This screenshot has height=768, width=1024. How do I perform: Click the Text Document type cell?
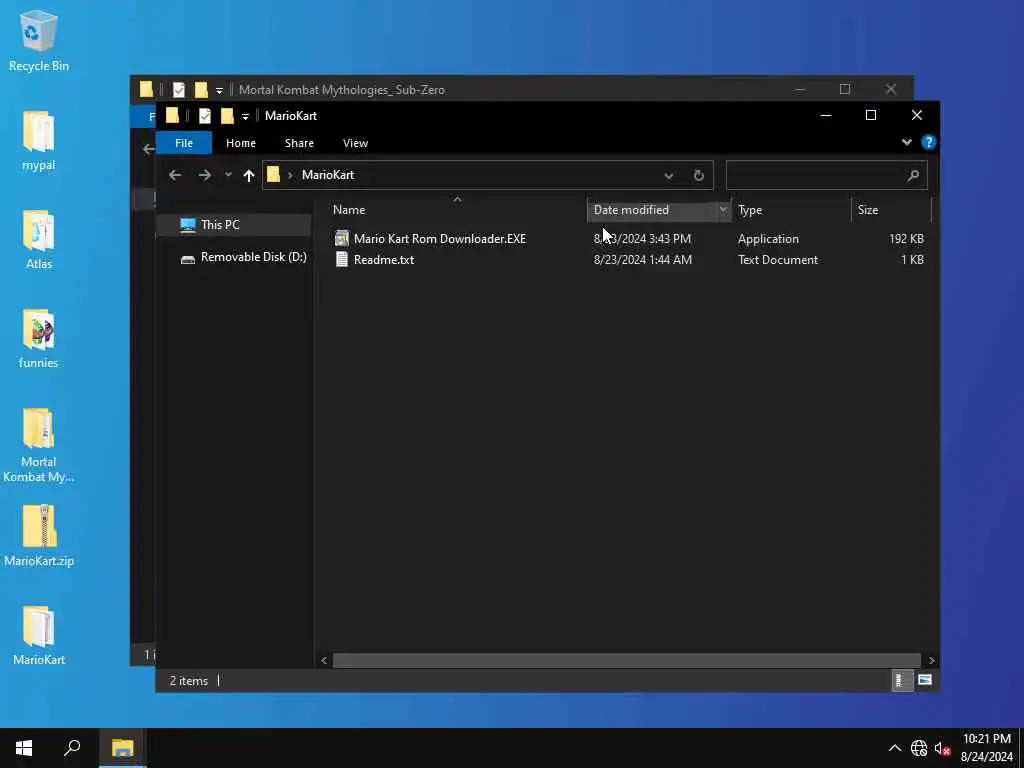[x=778, y=259]
